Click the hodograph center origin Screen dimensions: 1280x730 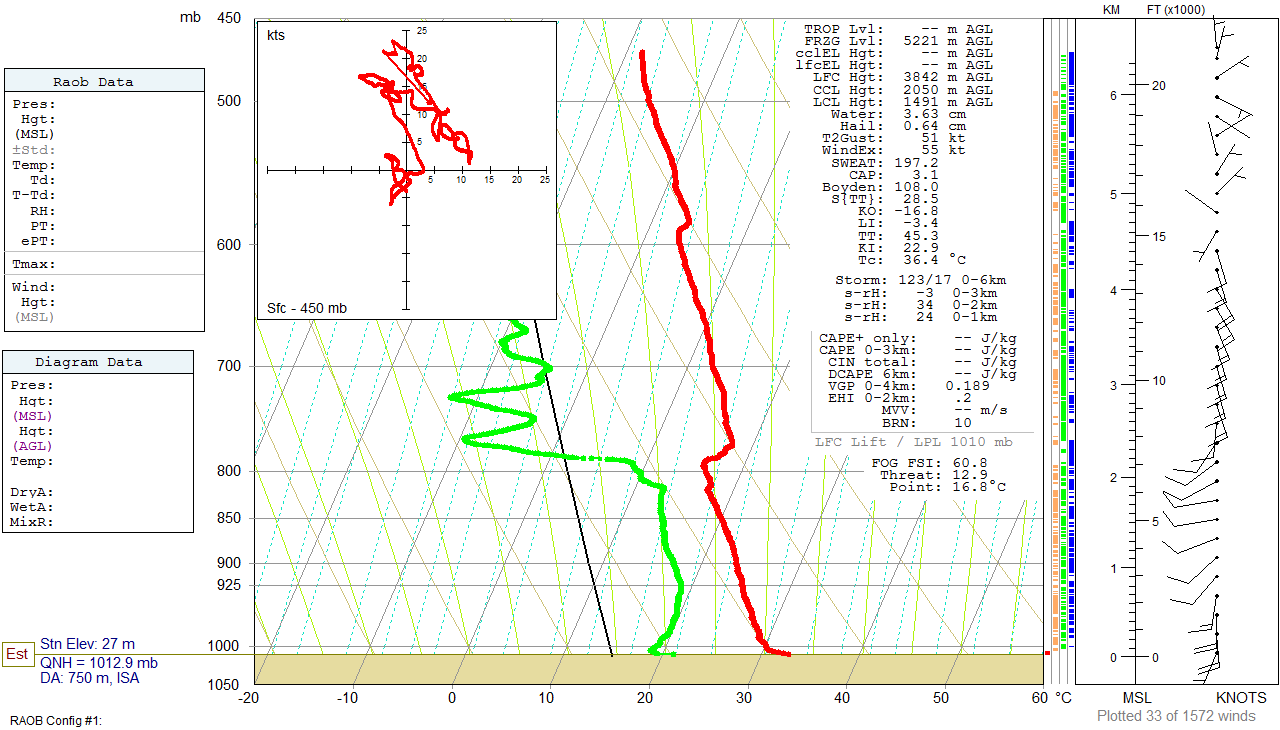coord(406,170)
